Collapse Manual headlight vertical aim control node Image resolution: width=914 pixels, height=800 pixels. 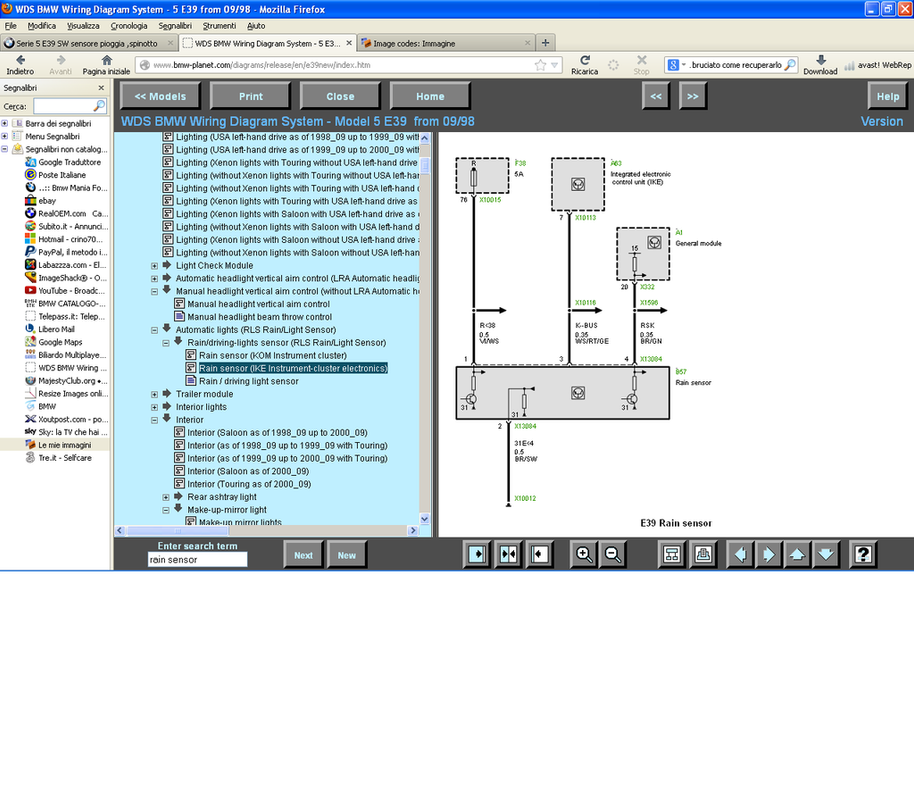tap(154, 292)
